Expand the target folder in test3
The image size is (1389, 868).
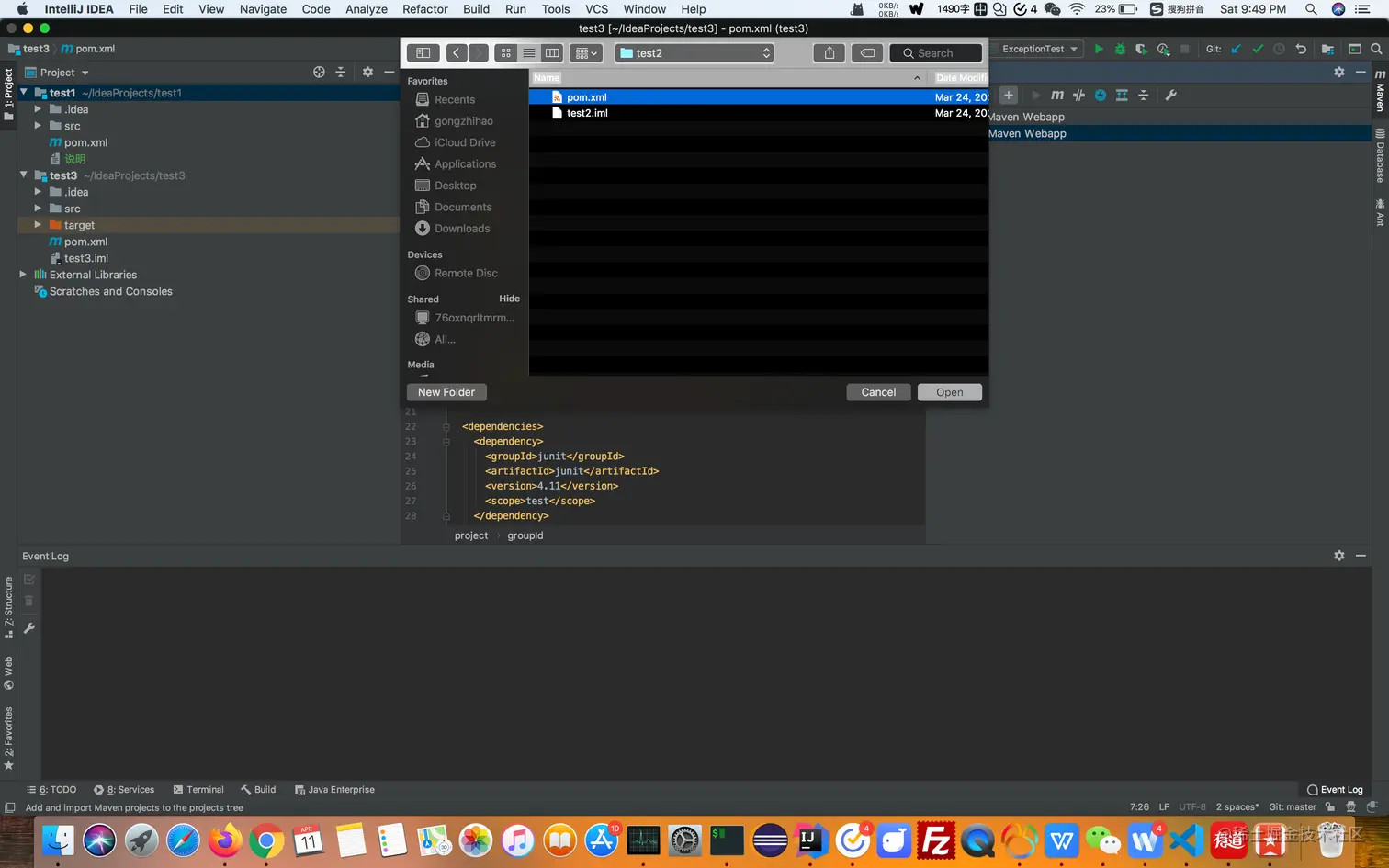pyautogui.click(x=38, y=225)
